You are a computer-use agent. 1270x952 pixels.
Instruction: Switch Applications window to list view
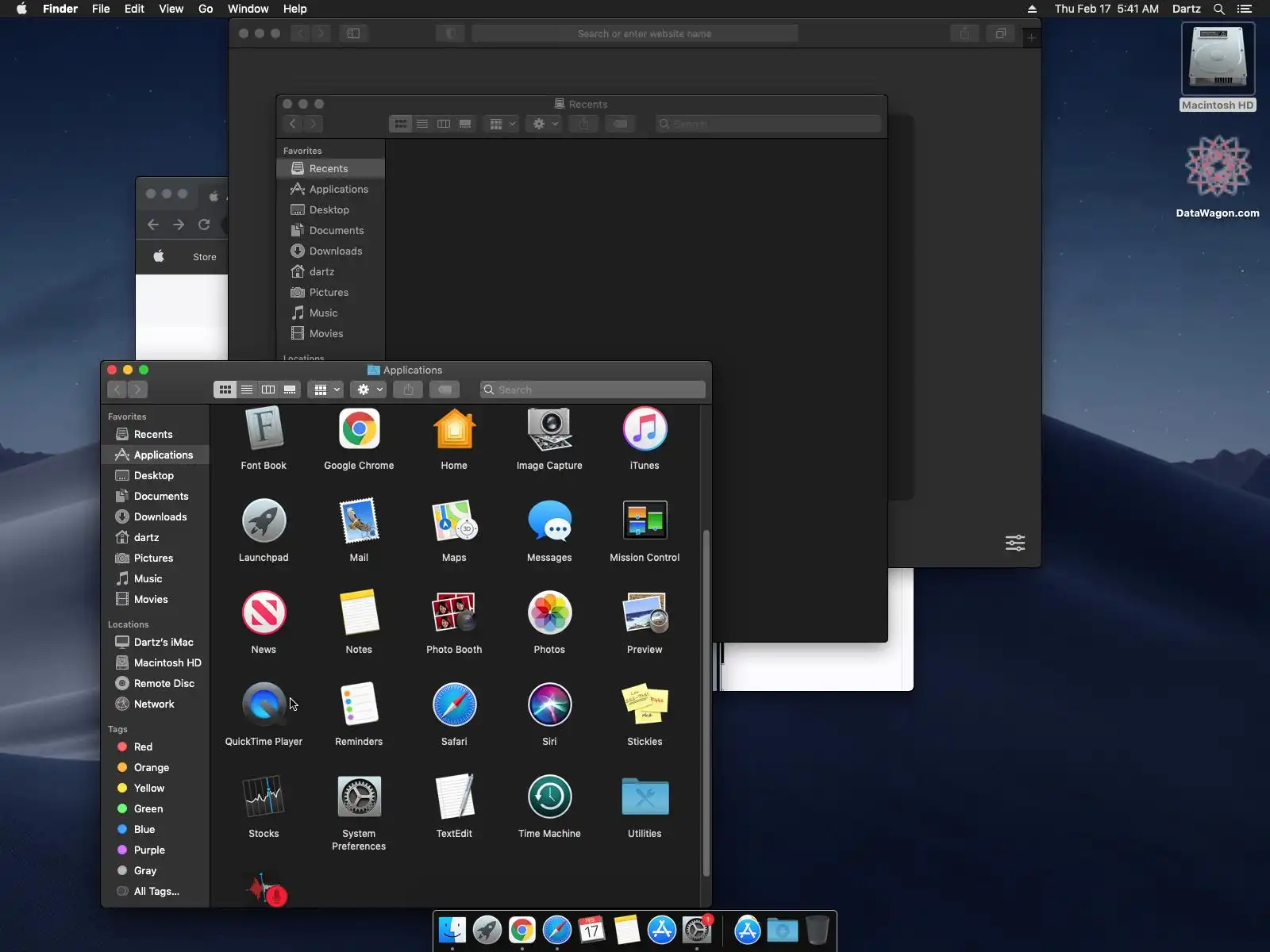tap(247, 390)
